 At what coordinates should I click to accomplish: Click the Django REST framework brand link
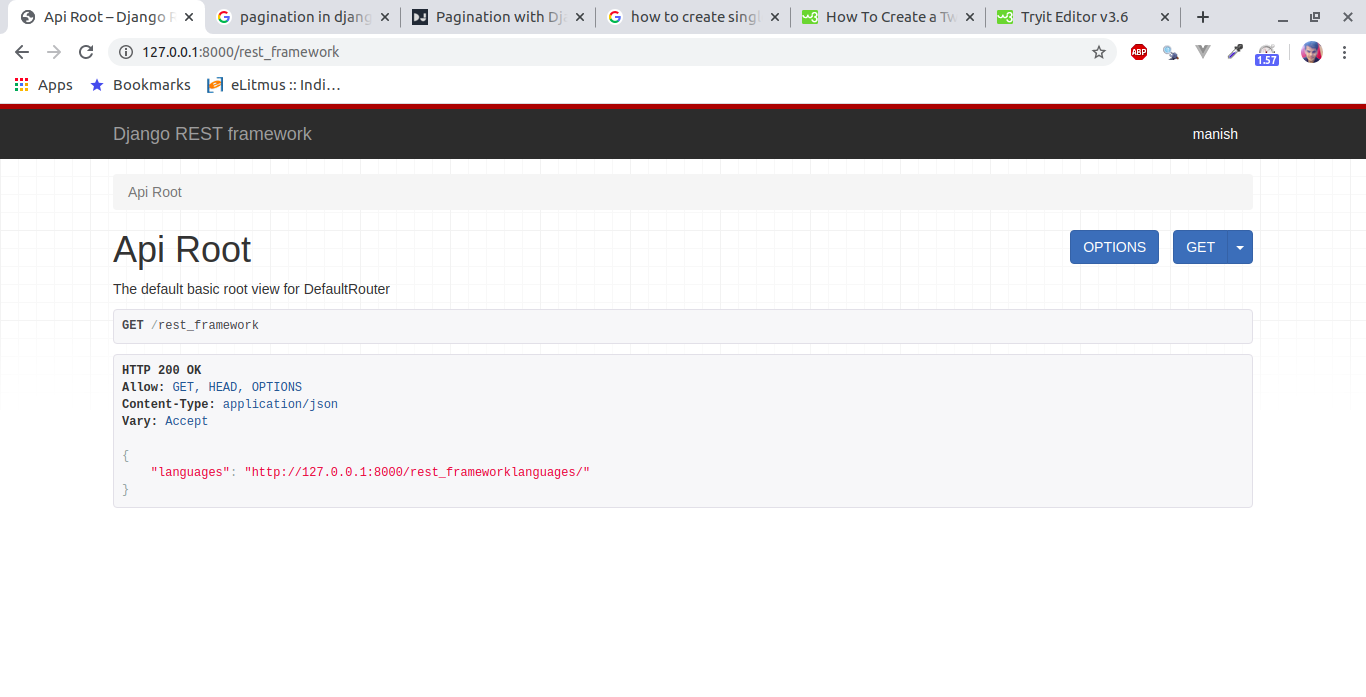pos(212,134)
